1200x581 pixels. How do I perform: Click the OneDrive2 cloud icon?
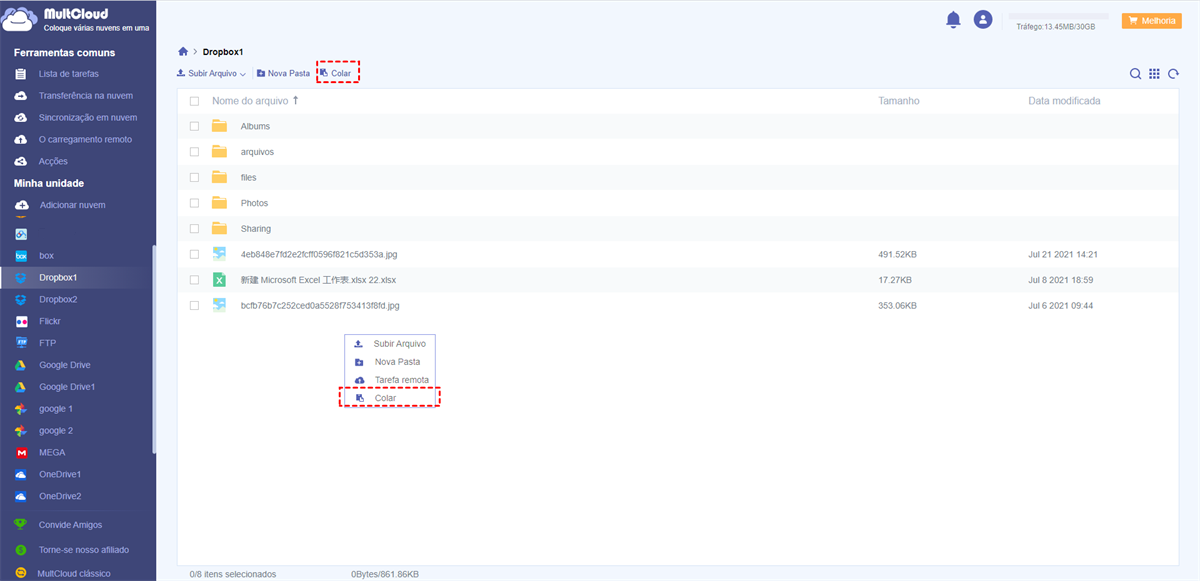[x=20, y=496]
